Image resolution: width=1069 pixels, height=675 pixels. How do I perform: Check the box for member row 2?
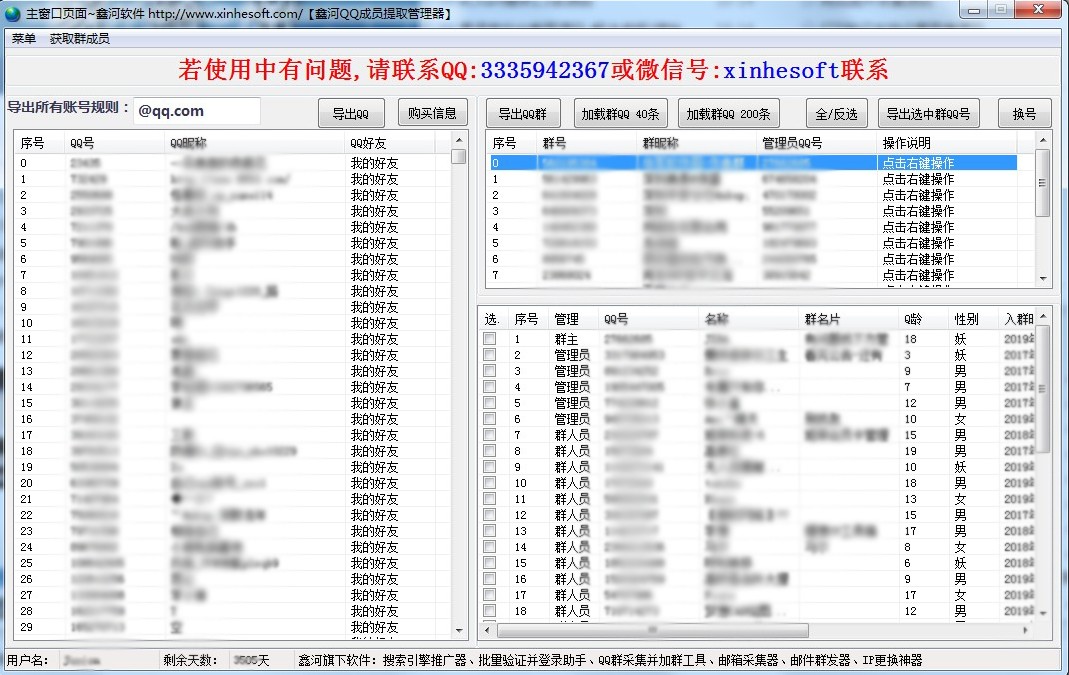[x=490, y=355]
